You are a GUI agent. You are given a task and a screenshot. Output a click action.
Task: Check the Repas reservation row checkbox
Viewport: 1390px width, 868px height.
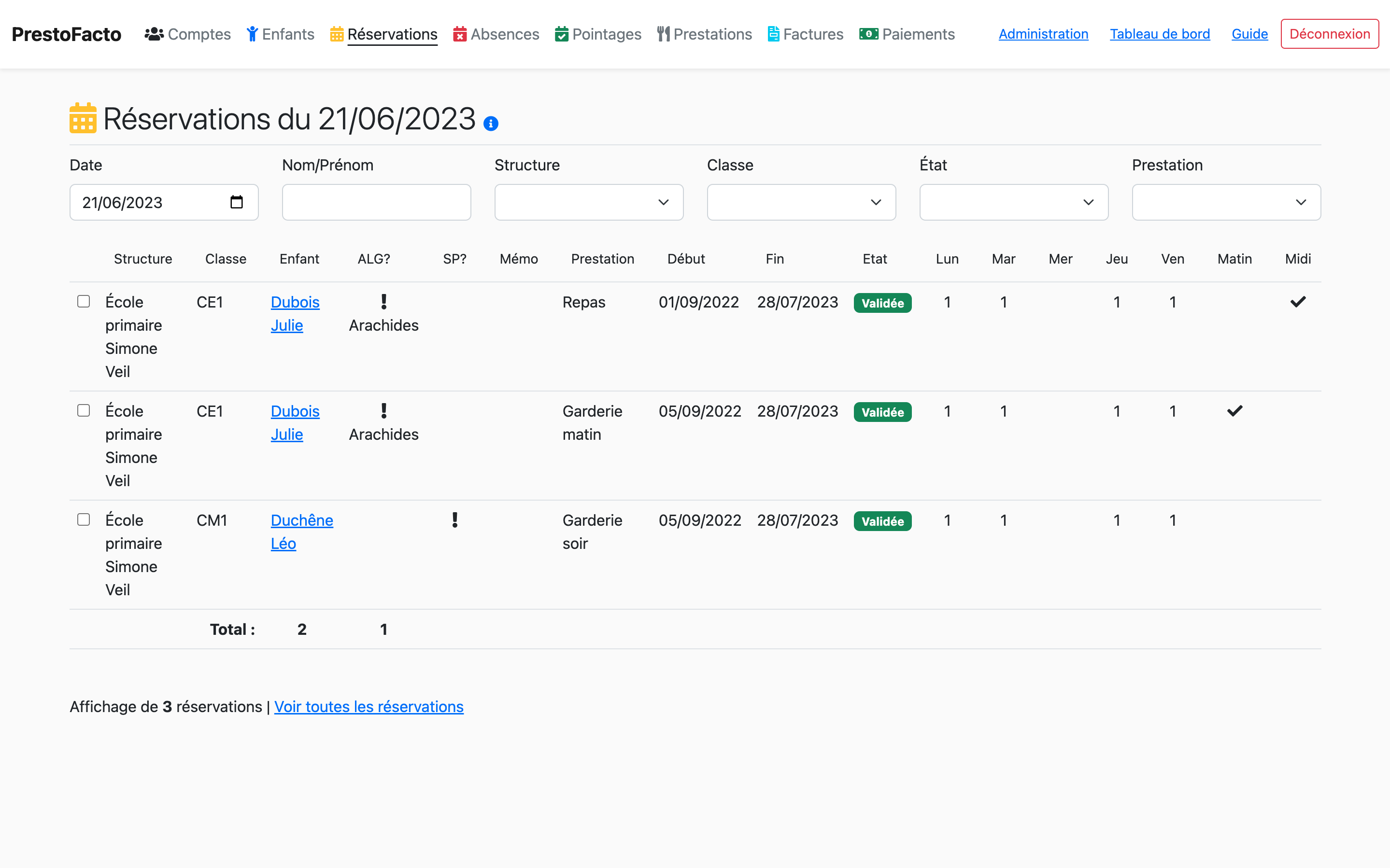click(x=84, y=301)
